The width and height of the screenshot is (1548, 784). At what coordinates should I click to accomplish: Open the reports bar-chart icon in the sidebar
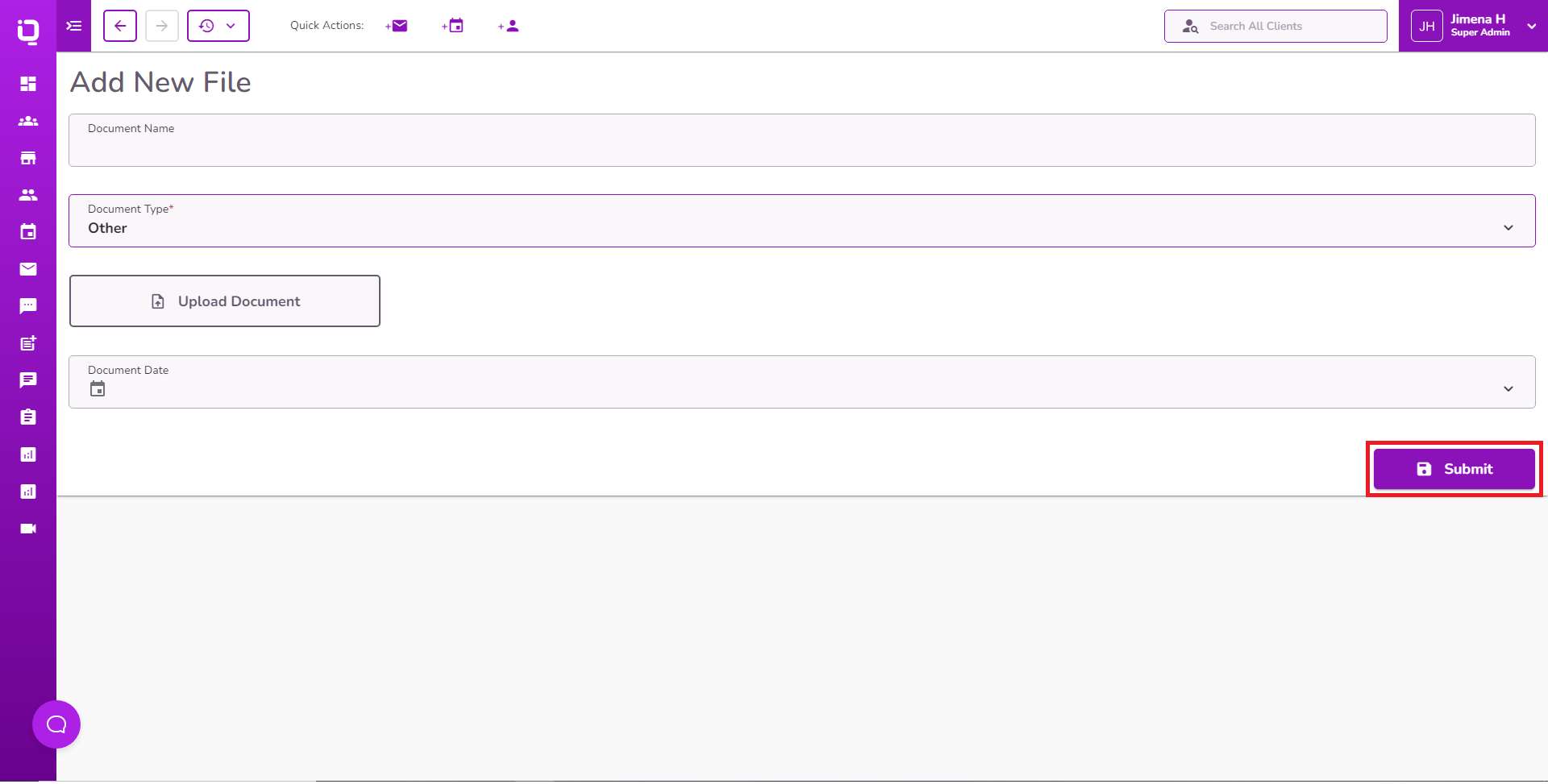coord(28,454)
